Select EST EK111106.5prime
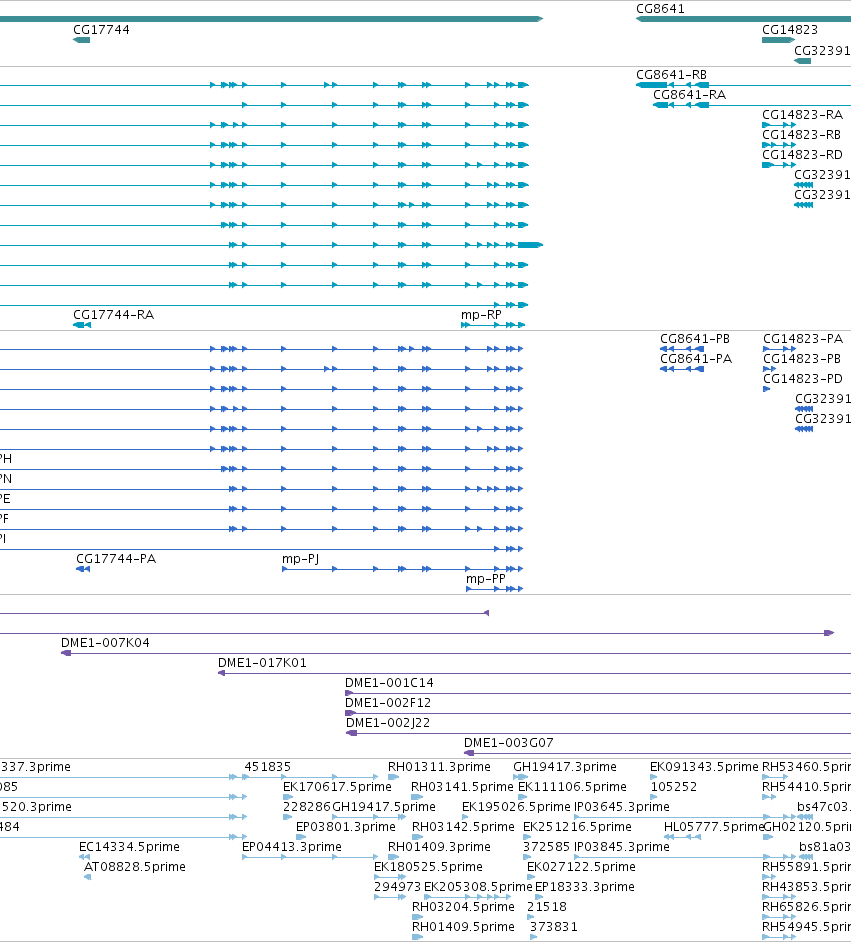This screenshot has width=851, height=942. 572,786
